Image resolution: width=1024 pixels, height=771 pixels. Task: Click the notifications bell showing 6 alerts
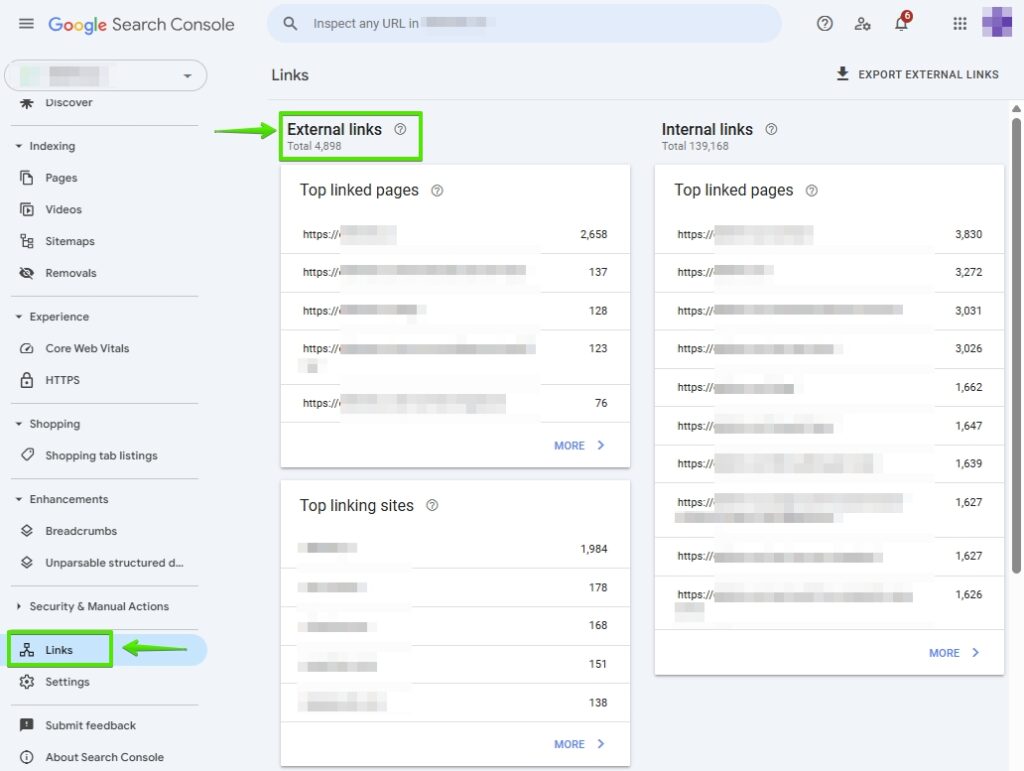pyautogui.click(x=901, y=23)
